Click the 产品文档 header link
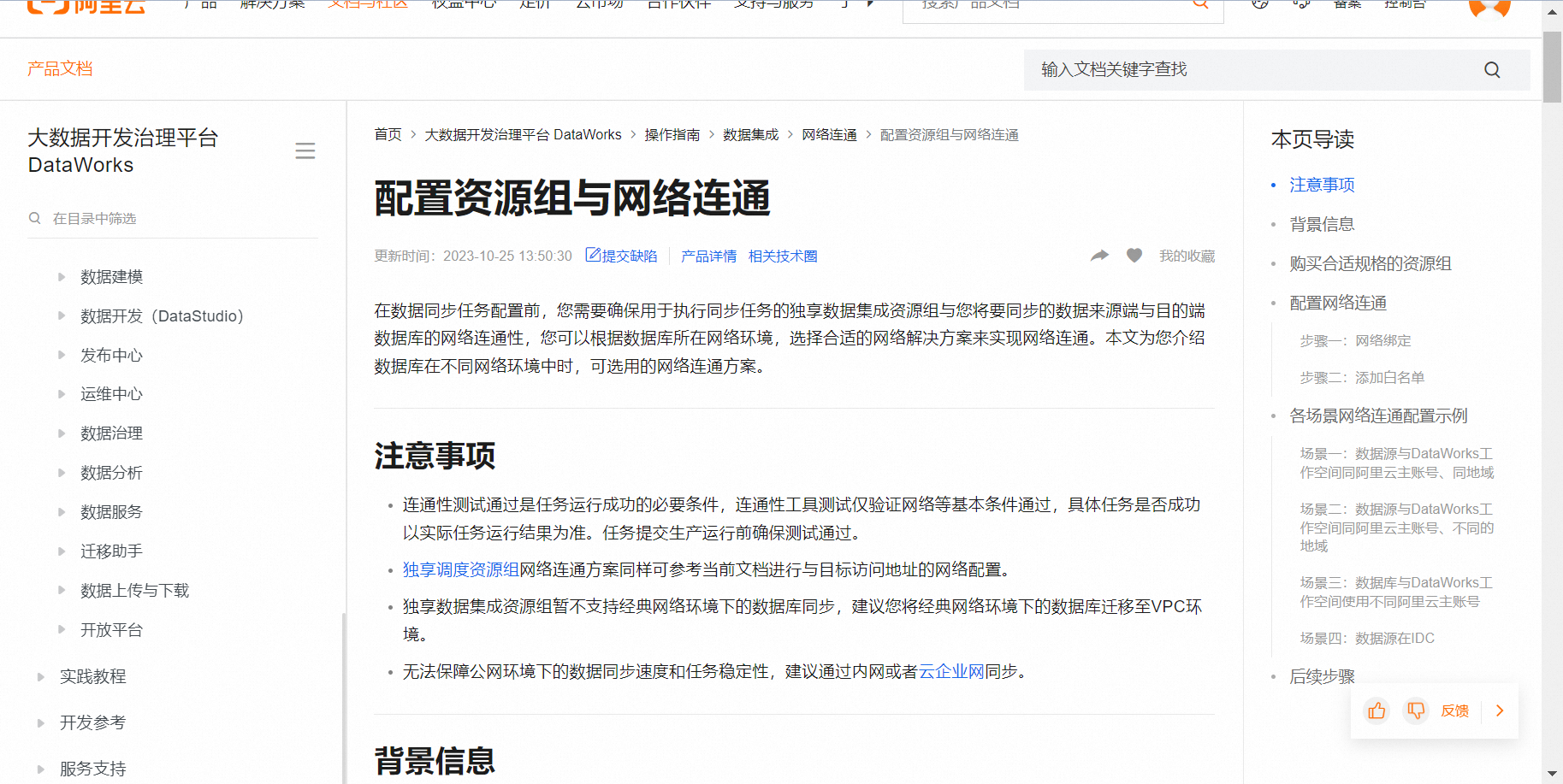 click(60, 69)
